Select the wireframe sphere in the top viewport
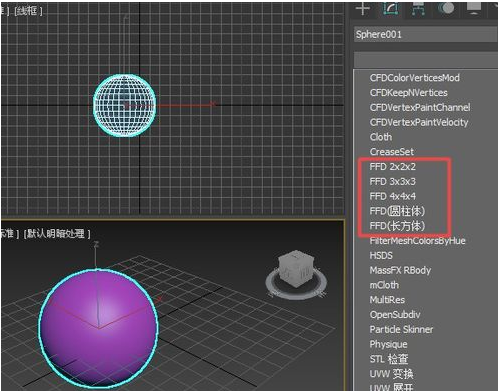 pos(125,105)
